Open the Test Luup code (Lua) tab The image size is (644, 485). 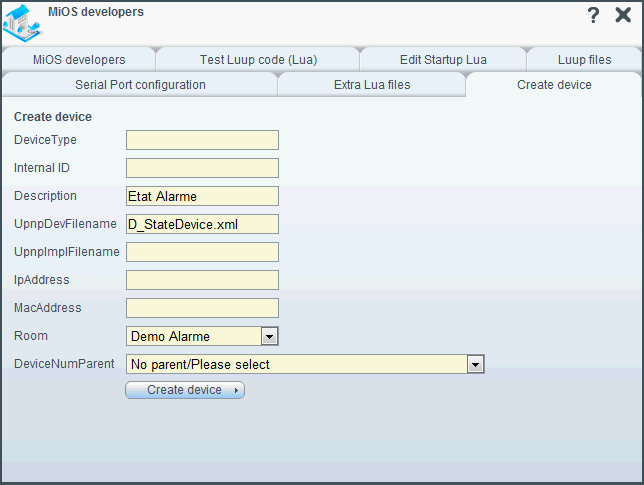258,60
